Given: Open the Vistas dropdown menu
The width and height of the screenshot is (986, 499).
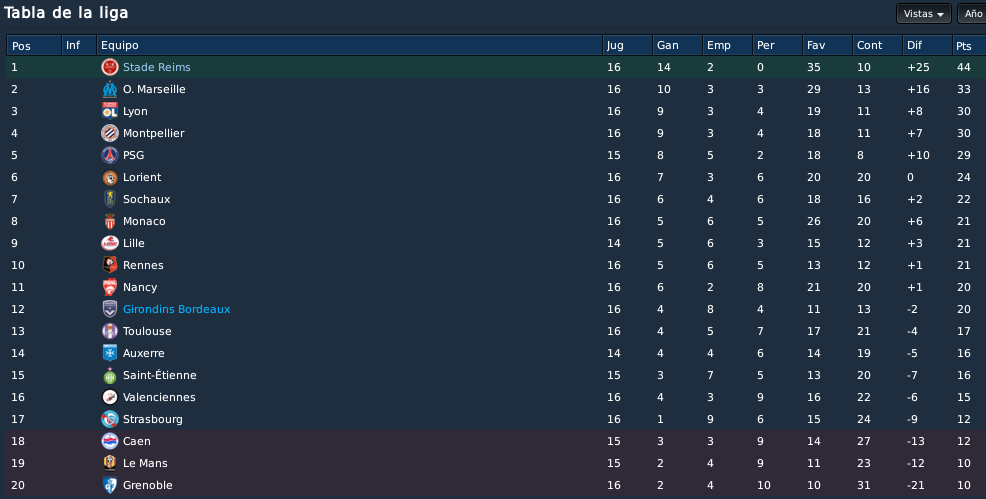Looking at the screenshot, I should [x=924, y=14].
